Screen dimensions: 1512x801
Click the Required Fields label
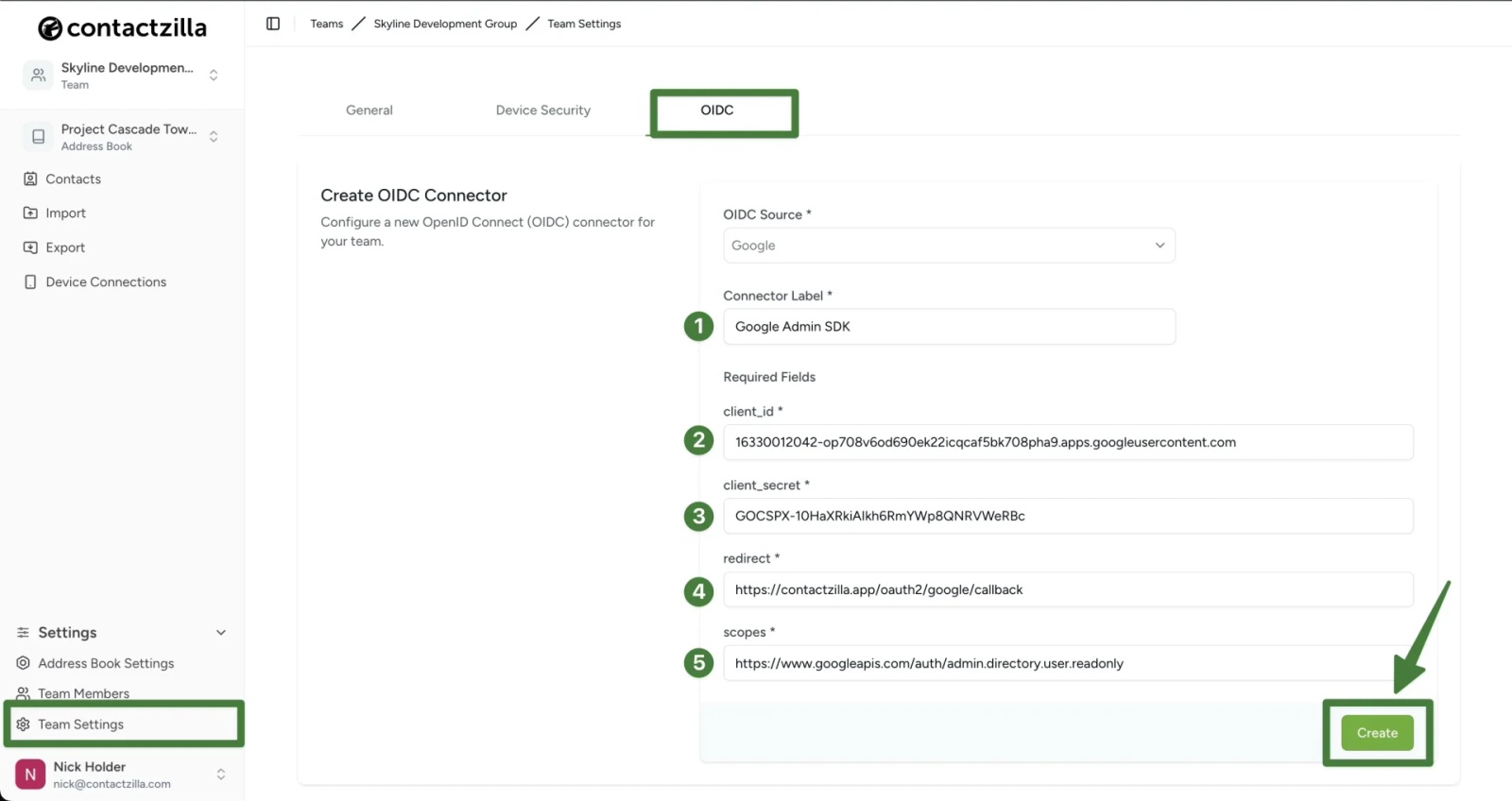pos(769,377)
